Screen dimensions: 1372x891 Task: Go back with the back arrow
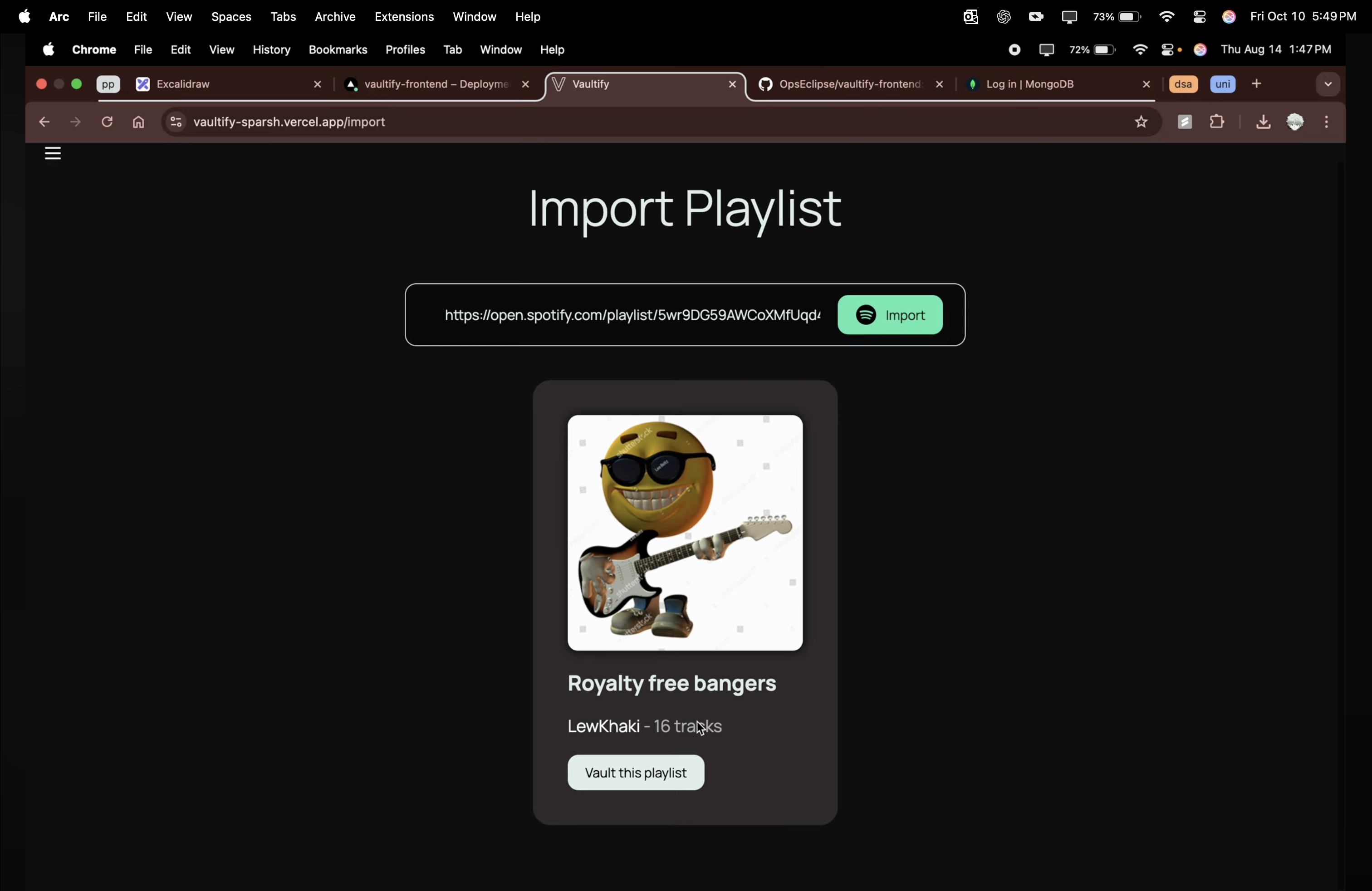tap(44, 122)
